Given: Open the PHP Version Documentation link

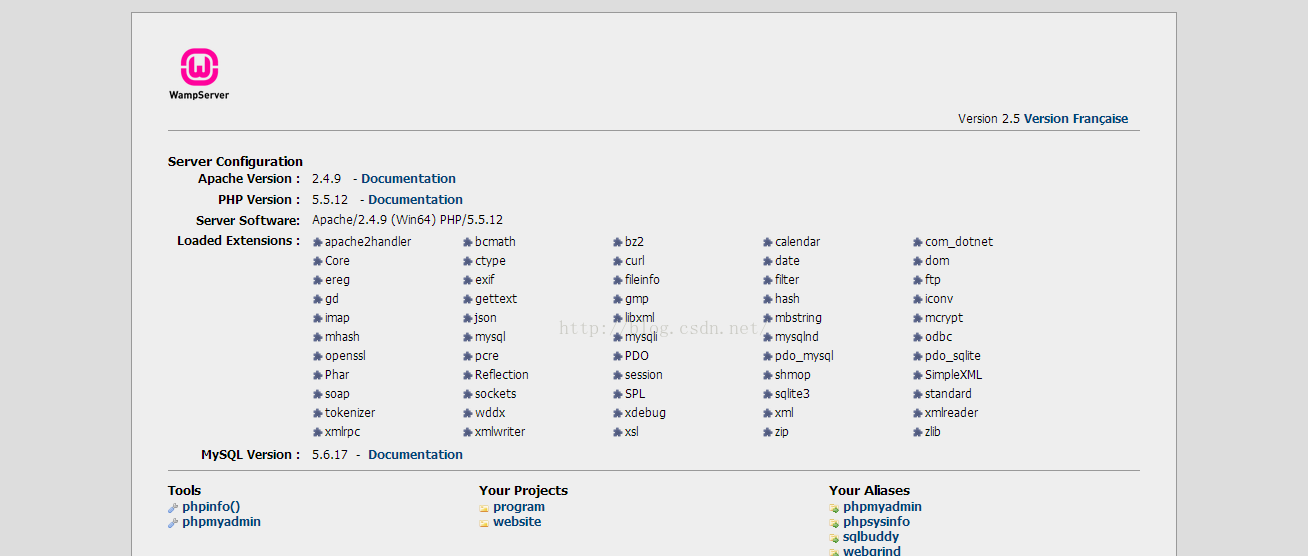Looking at the screenshot, I should tap(415, 199).
